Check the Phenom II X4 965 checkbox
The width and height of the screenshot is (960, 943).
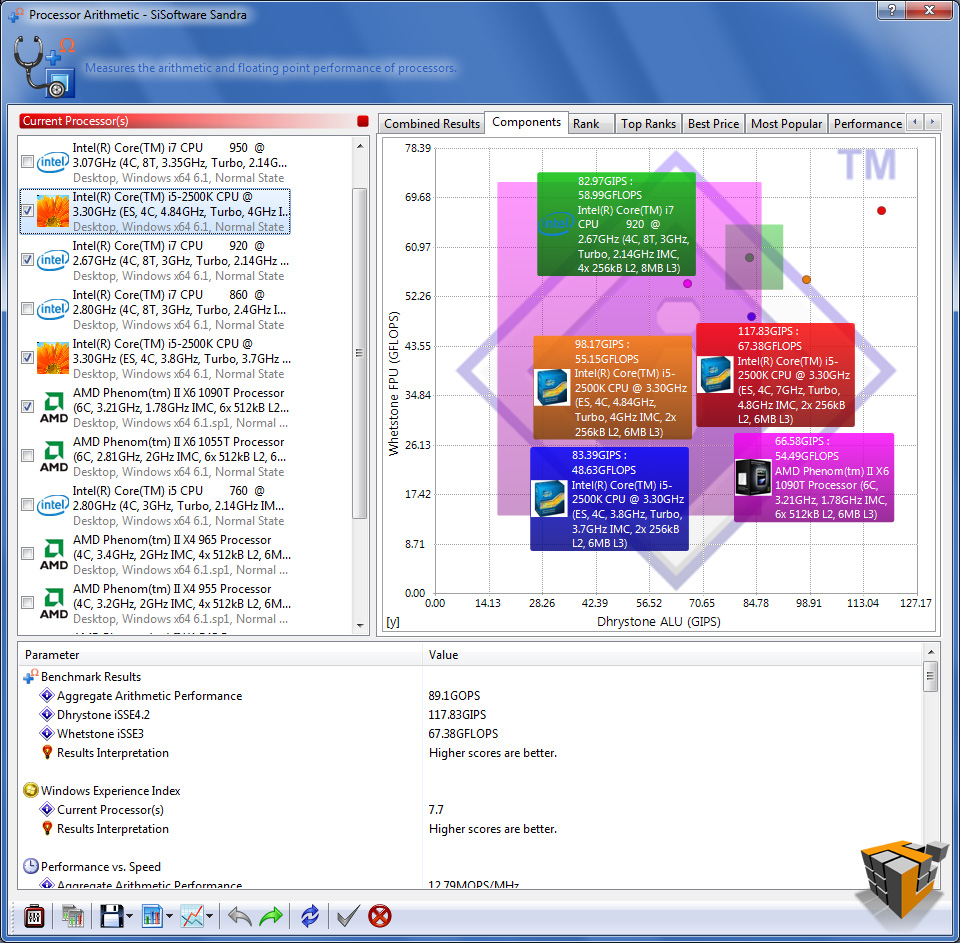tap(27, 554)
